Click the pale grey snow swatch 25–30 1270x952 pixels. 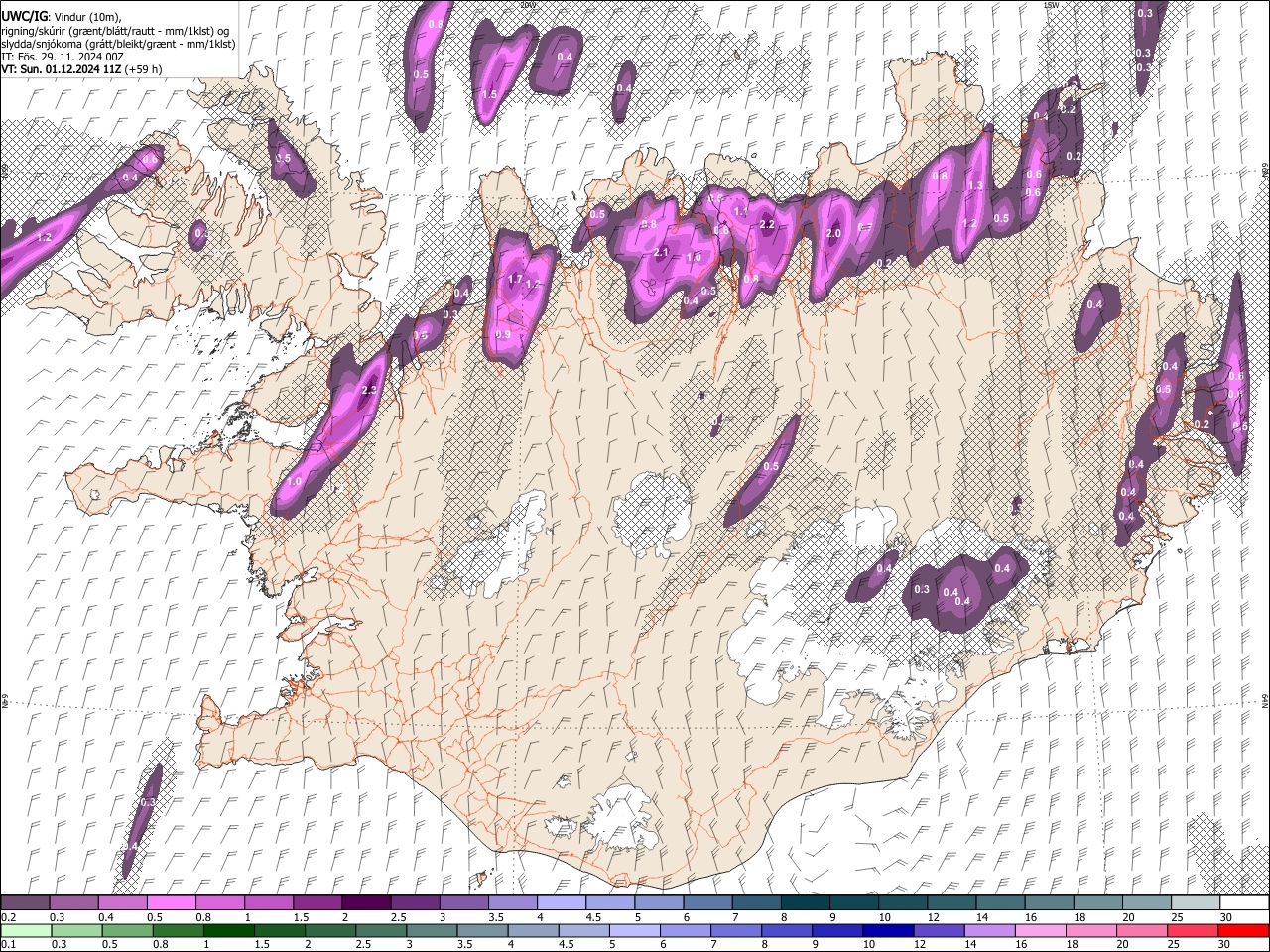(1197, 903)
